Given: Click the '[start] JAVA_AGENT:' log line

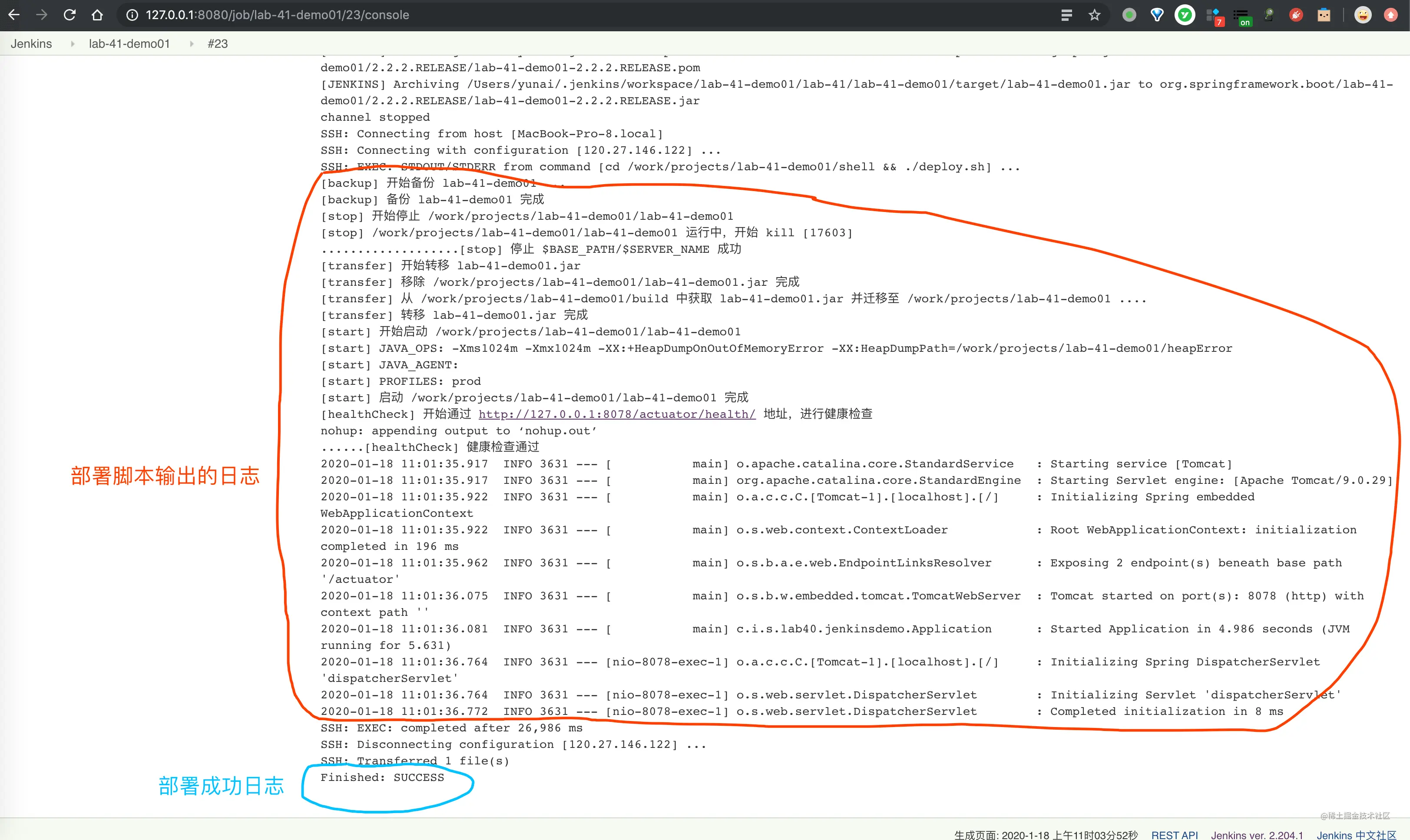Looking at the screenshot, I should tap(390, 364).
